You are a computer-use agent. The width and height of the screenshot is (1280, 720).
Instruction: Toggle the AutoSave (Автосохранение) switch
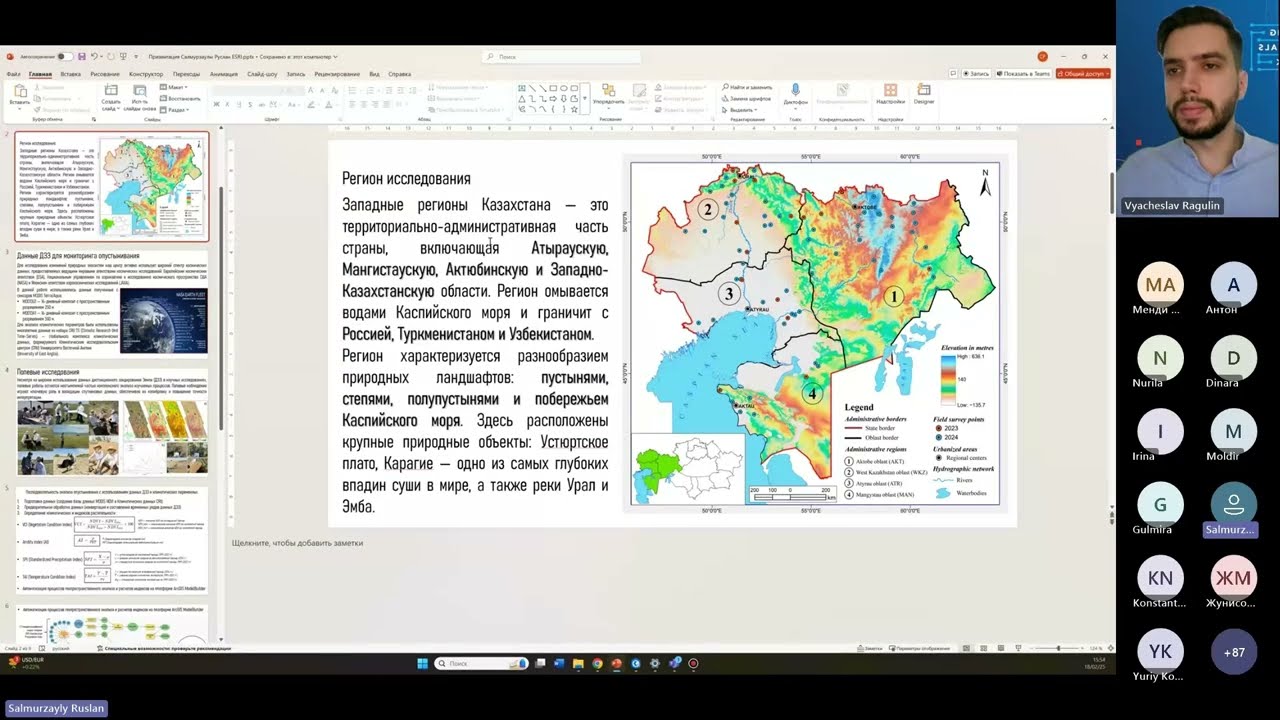65,57
